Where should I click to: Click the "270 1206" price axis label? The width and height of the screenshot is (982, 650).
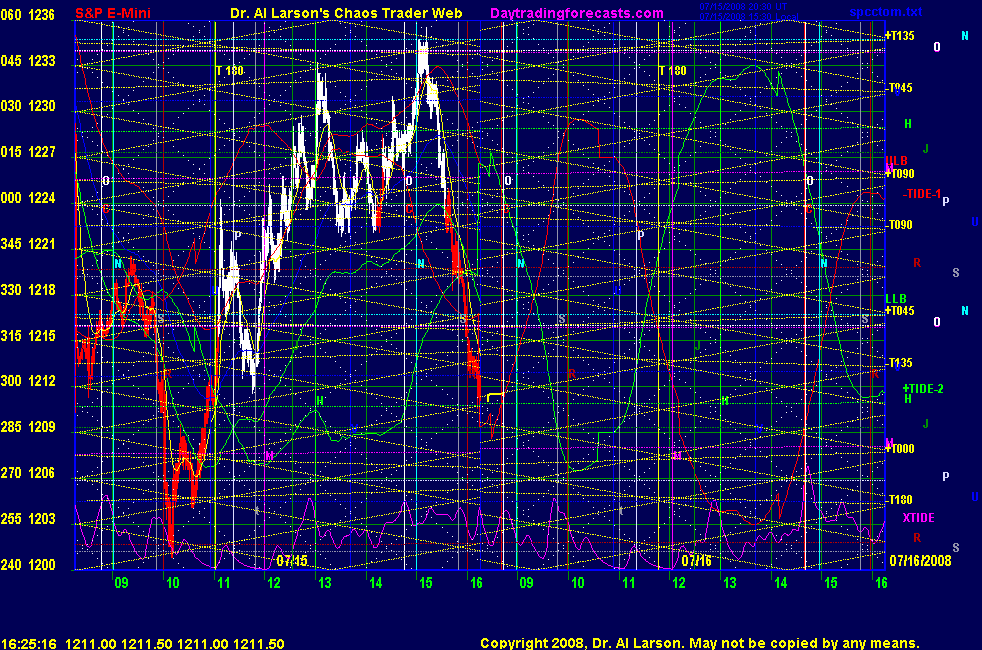pos(28,473)
